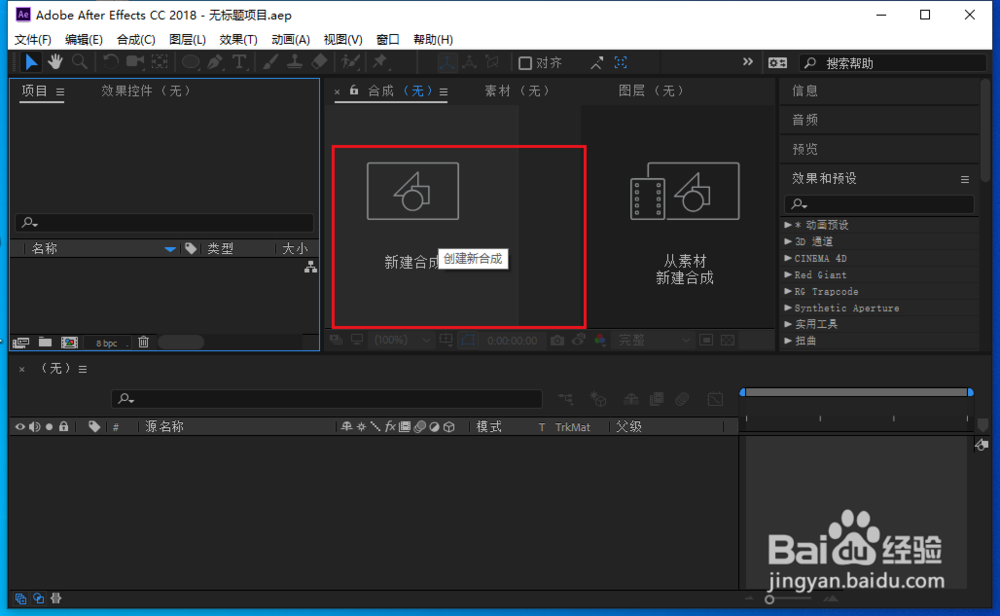
Task: Toggle the solo dot column in timeline
Action: (x=49, y=427)
